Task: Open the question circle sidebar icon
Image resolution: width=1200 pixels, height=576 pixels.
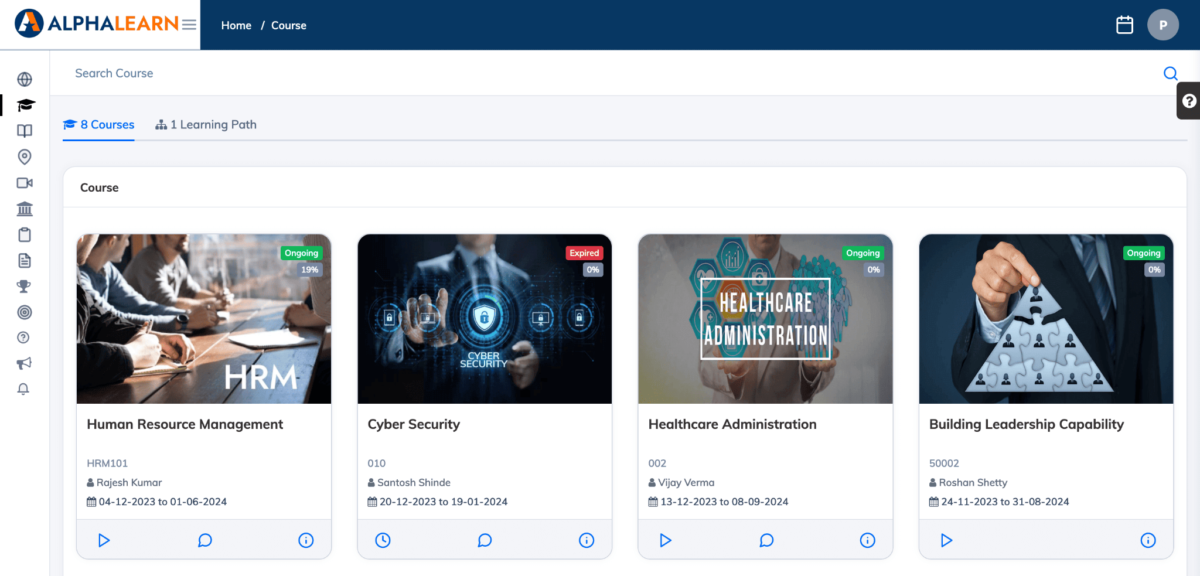Action: pos(25,338)
